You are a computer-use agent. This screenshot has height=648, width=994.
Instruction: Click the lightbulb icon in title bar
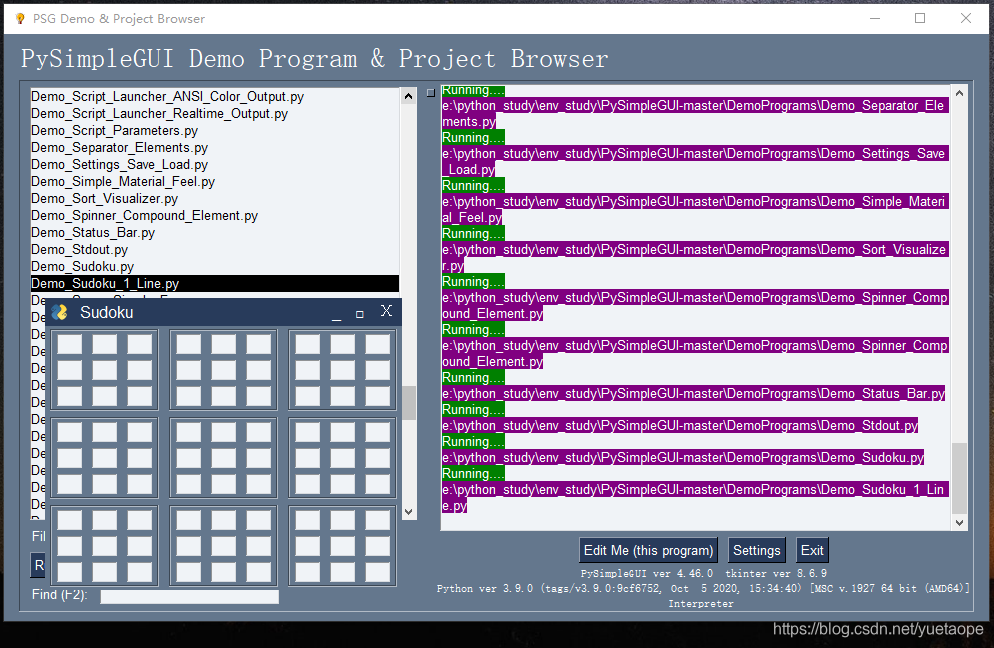pos(20,18)
